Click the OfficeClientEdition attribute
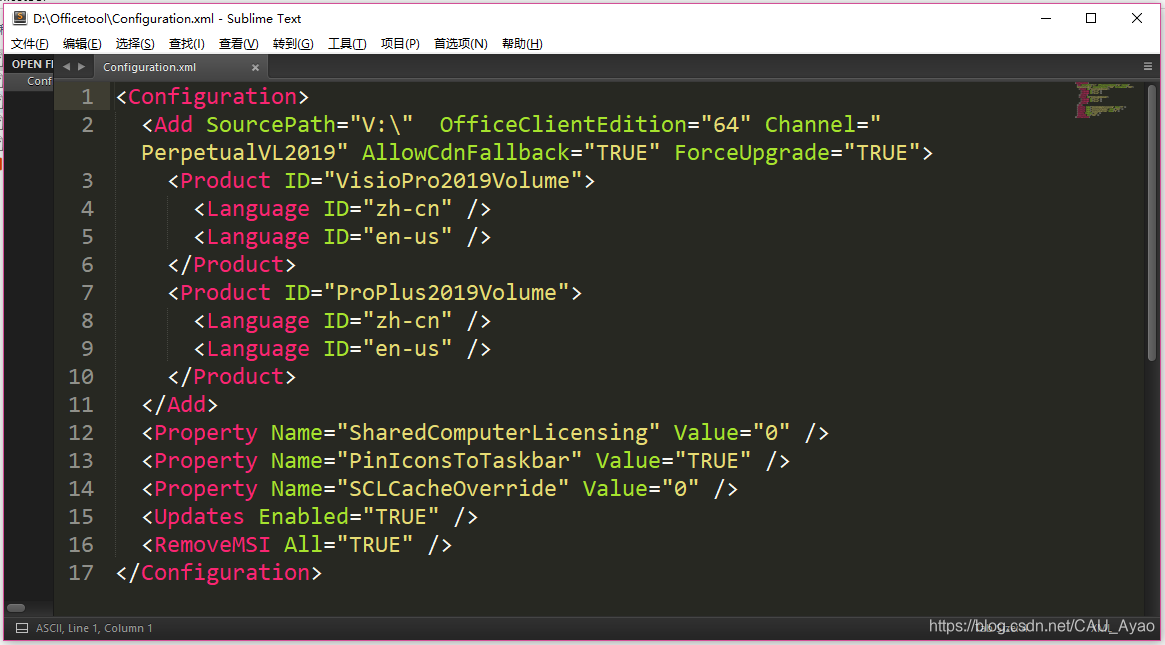1165x645 pixels. (x=563, y=124)
